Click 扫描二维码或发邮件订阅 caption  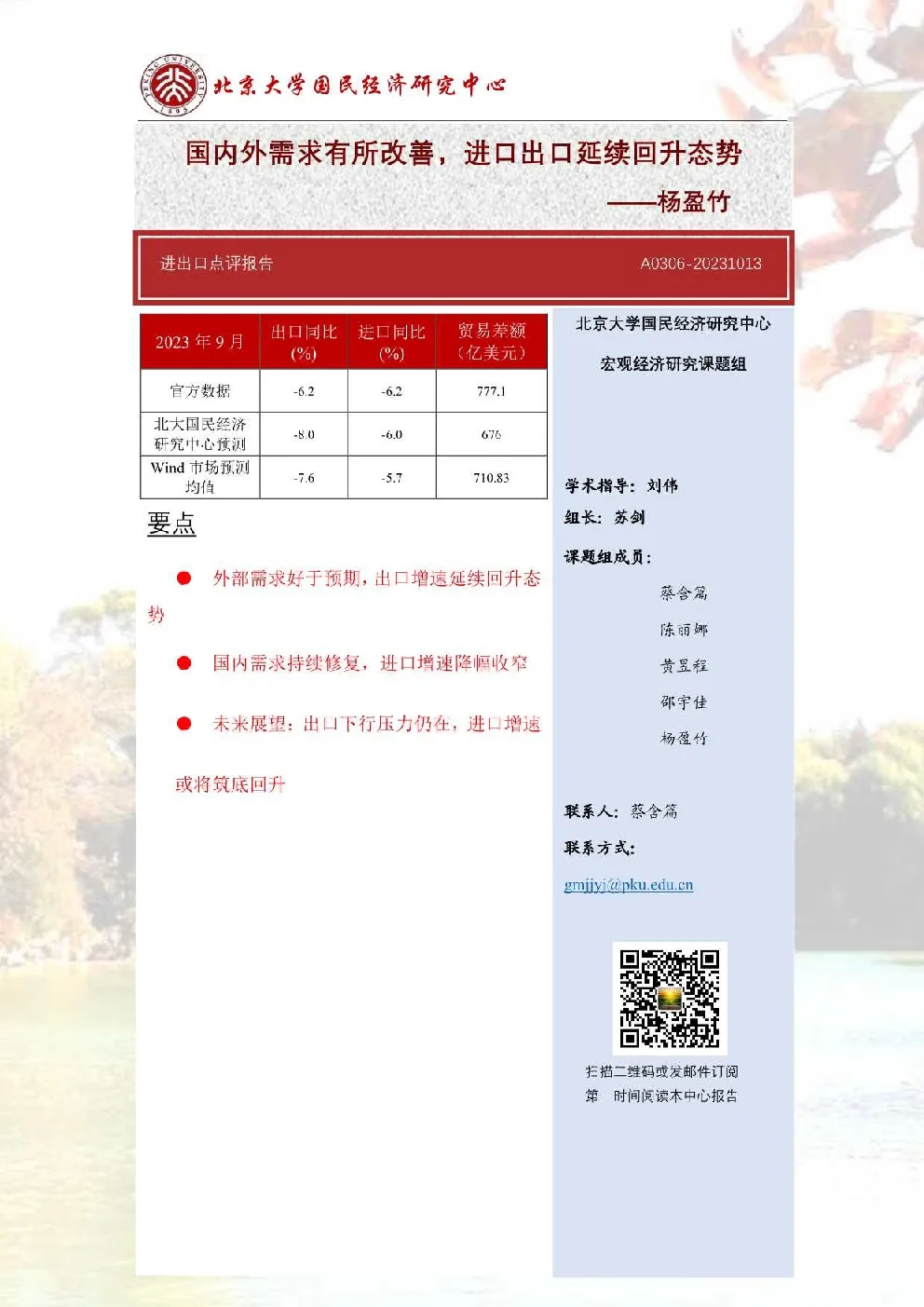click(x=661, y=1071)
